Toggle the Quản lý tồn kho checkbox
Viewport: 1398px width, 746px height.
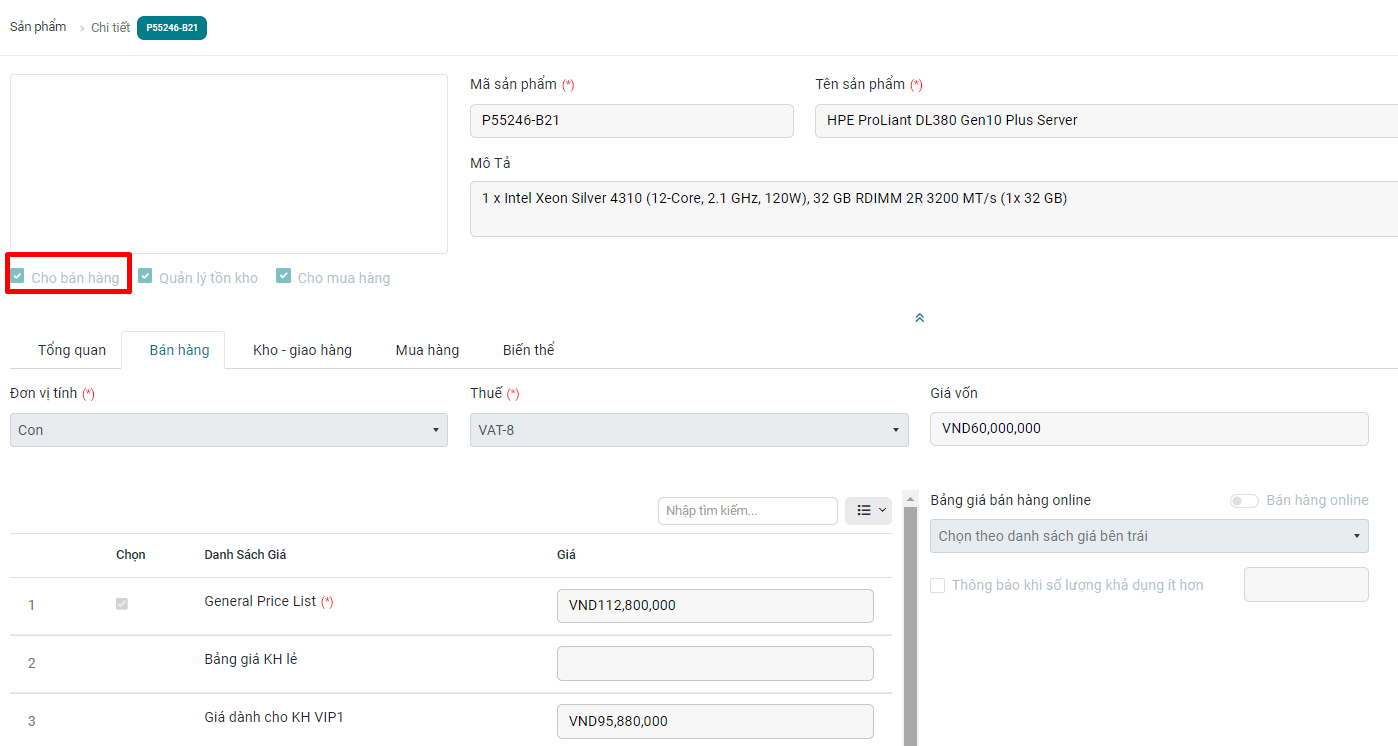[145, 277]
